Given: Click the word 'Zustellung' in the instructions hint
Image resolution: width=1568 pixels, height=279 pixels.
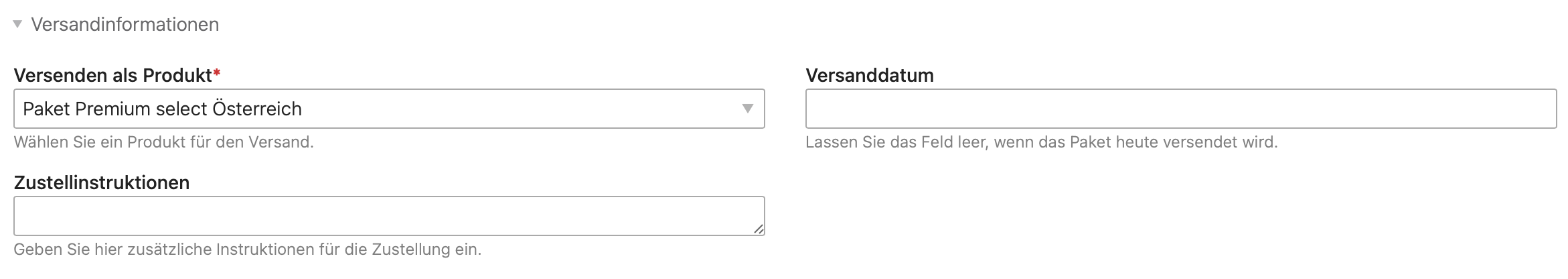Looking at the screenshot, I should (410, 249).
